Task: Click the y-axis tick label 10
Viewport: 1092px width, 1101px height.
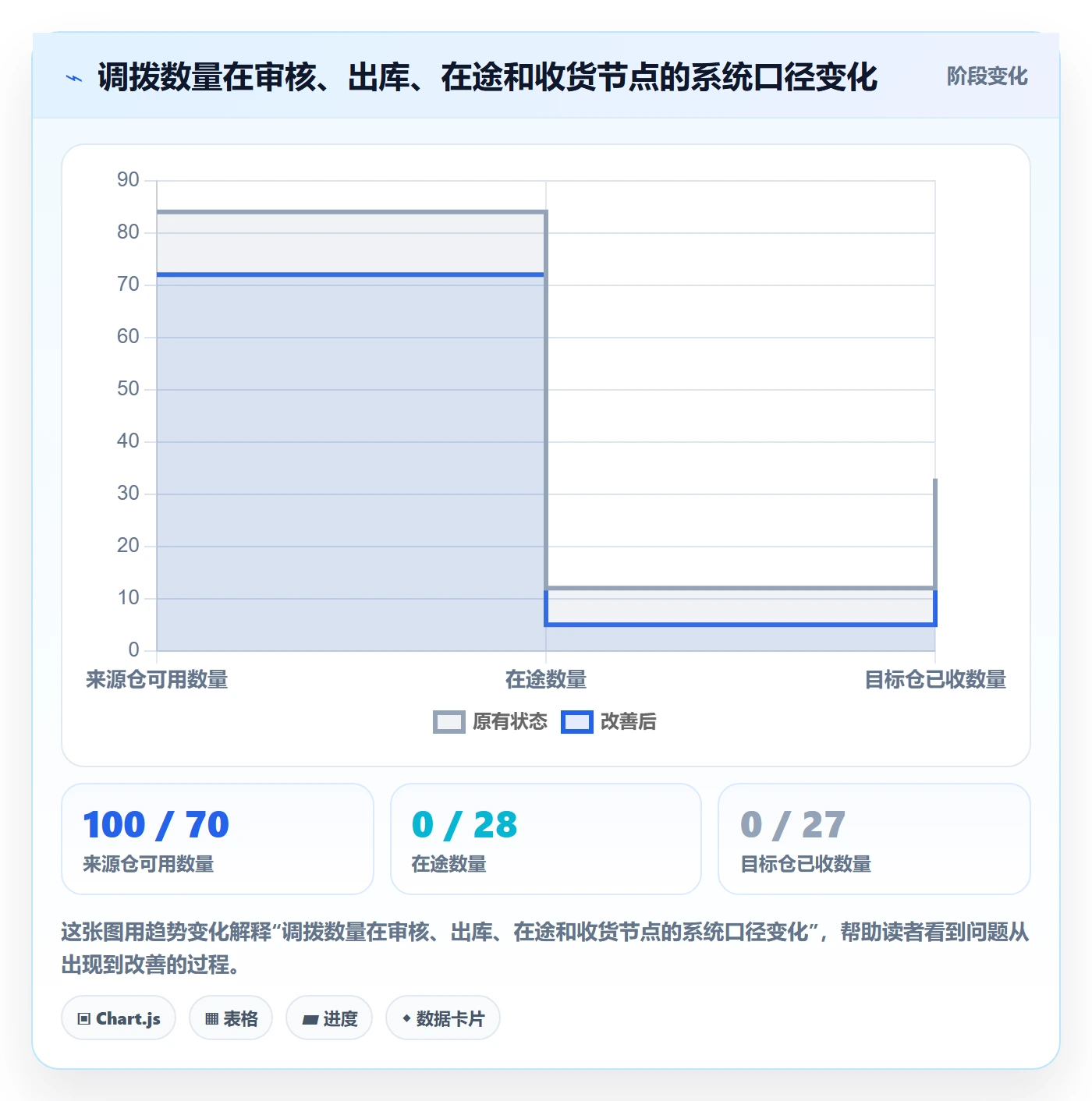Action: [128, 598]
